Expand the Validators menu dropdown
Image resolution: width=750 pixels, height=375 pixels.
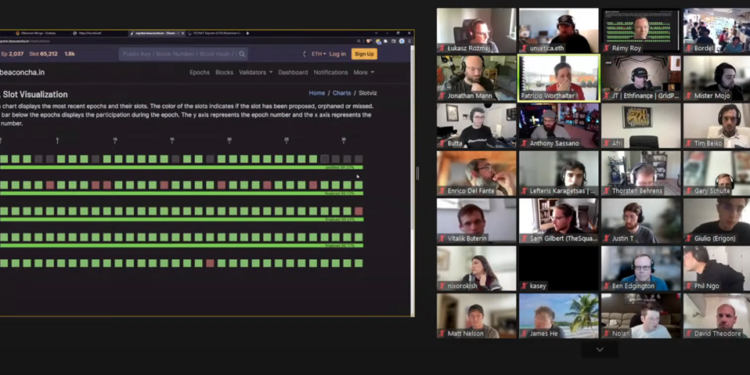click(x=255, y=72)
